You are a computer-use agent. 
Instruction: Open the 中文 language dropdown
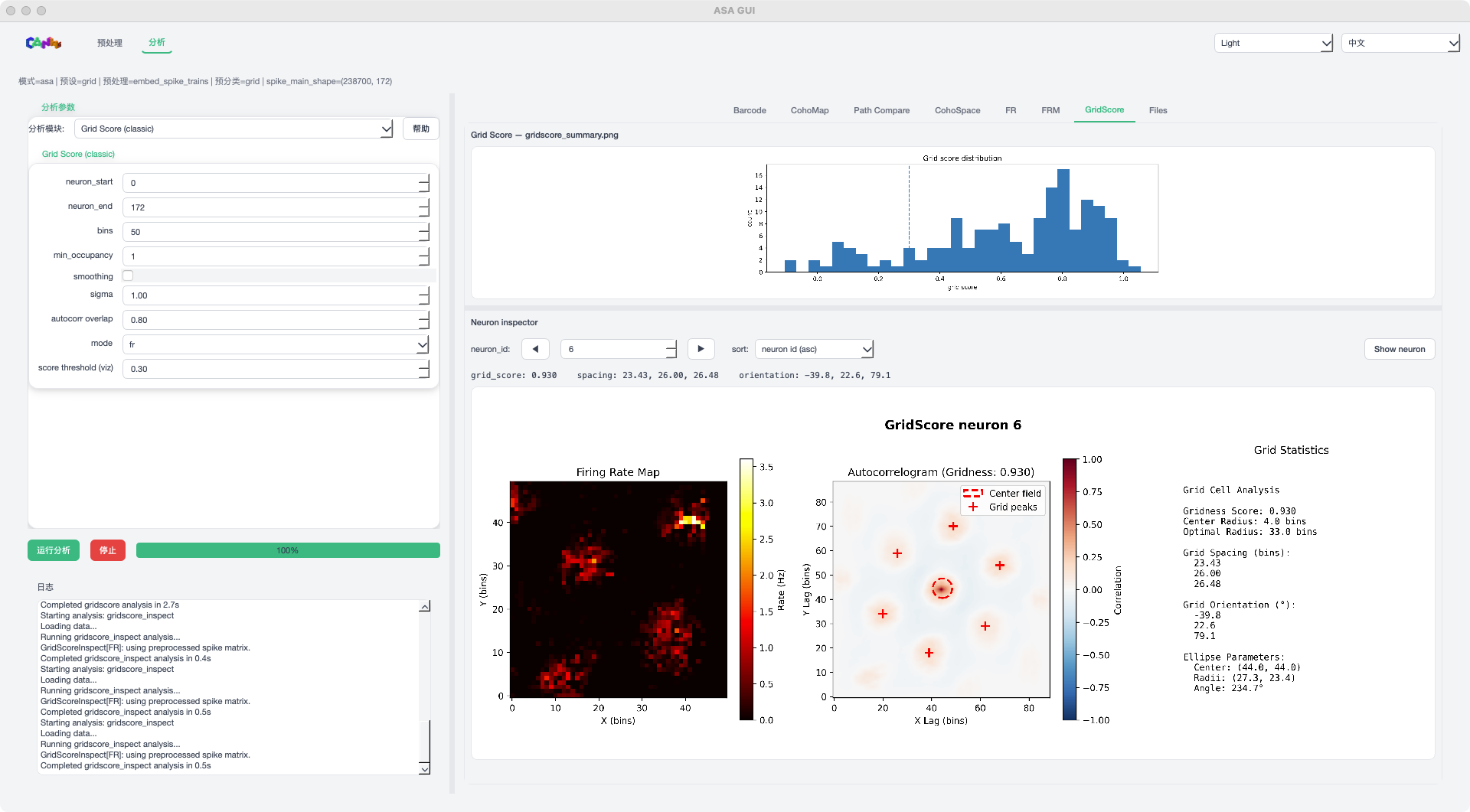tap(1400, 43)
